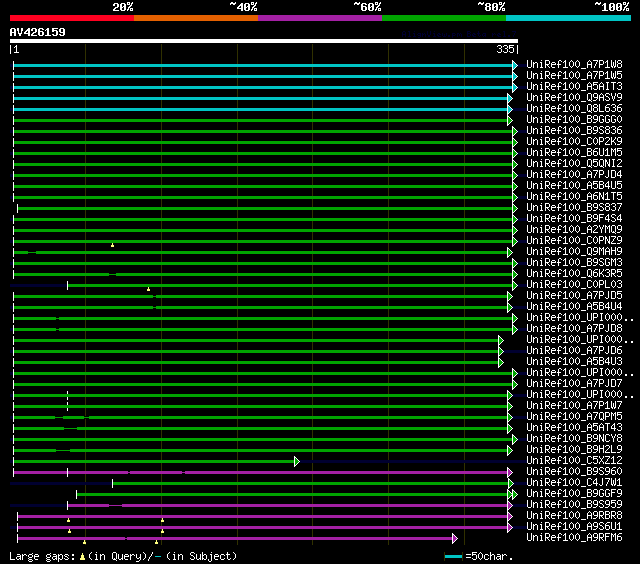The image size is (640, 564).
Task: Open the UniRef100_C4J7W1 hit label
Action: (574, 483)
